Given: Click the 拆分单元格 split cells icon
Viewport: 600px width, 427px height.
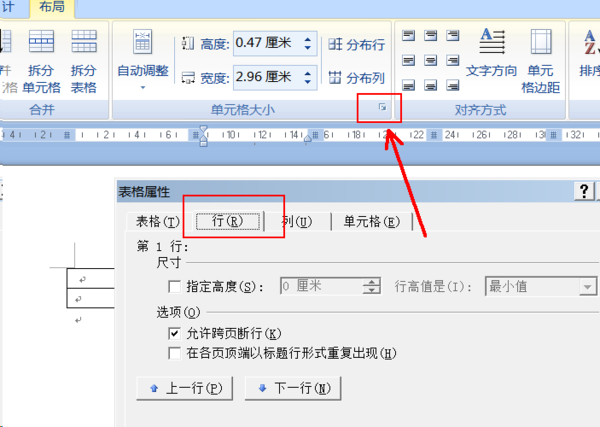Looking at the screenshot, I should click(x=41, y=42).
